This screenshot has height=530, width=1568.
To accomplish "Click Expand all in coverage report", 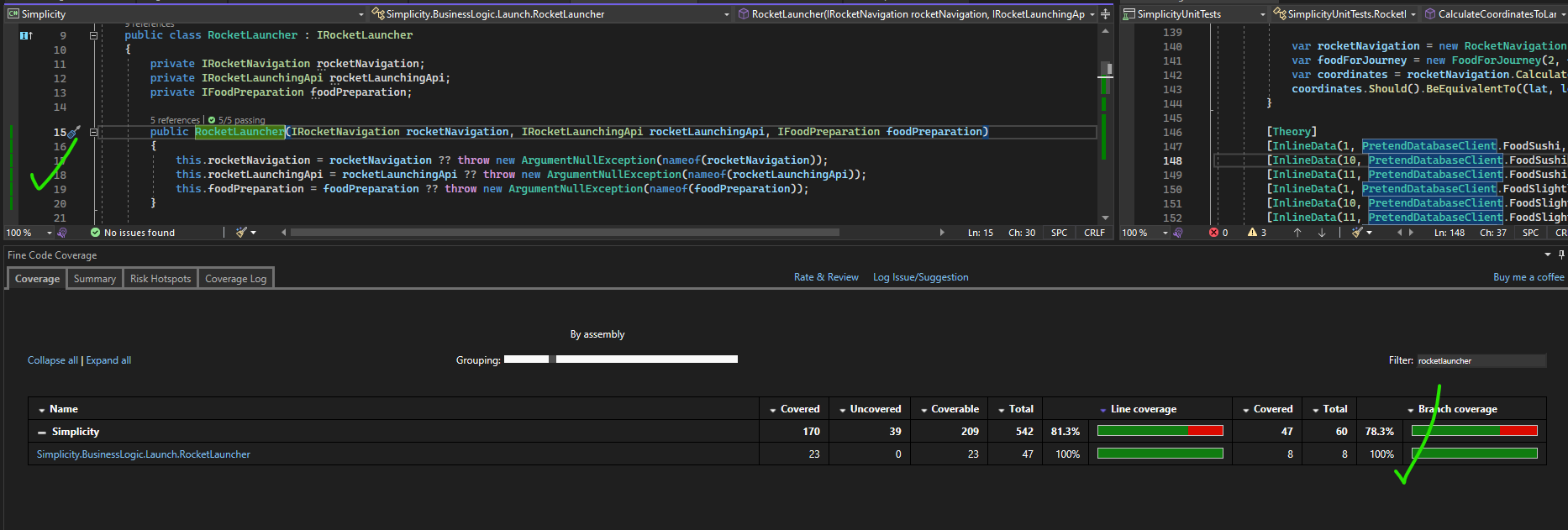I will [108, 360].
